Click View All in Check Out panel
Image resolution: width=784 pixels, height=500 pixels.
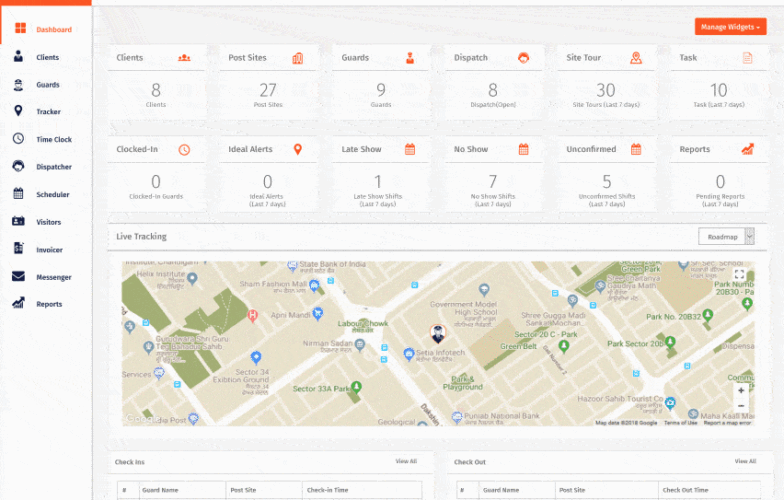pyautogui.click(x=746, y=461)
